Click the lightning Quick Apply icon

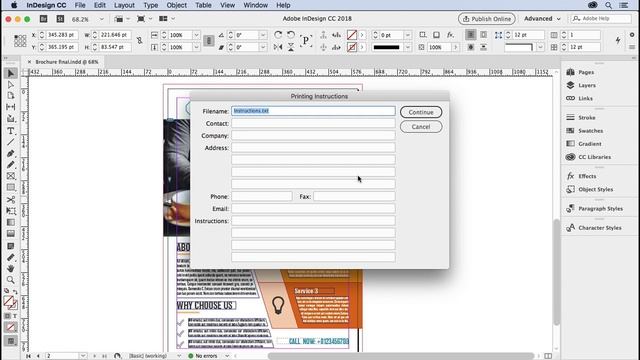[618, 40]
